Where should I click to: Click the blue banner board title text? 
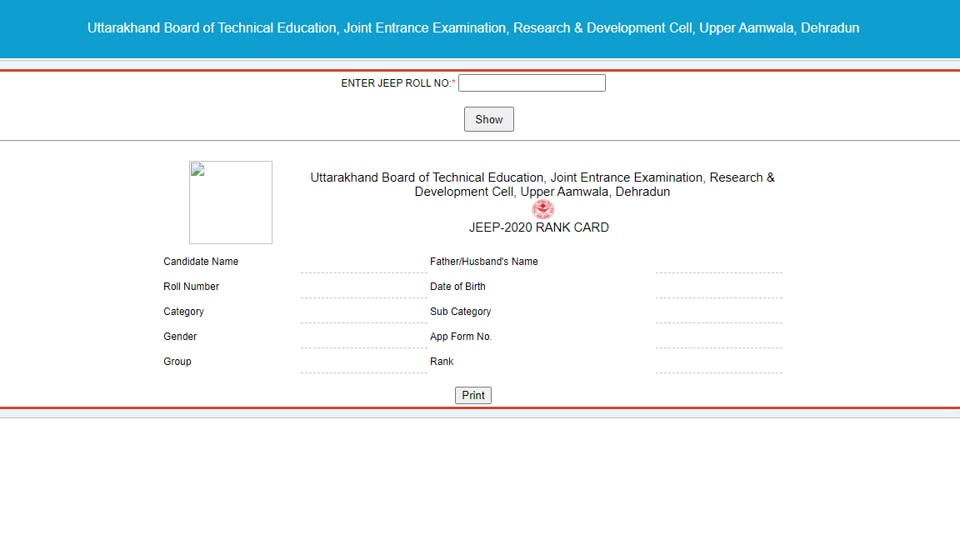[473, 28]
